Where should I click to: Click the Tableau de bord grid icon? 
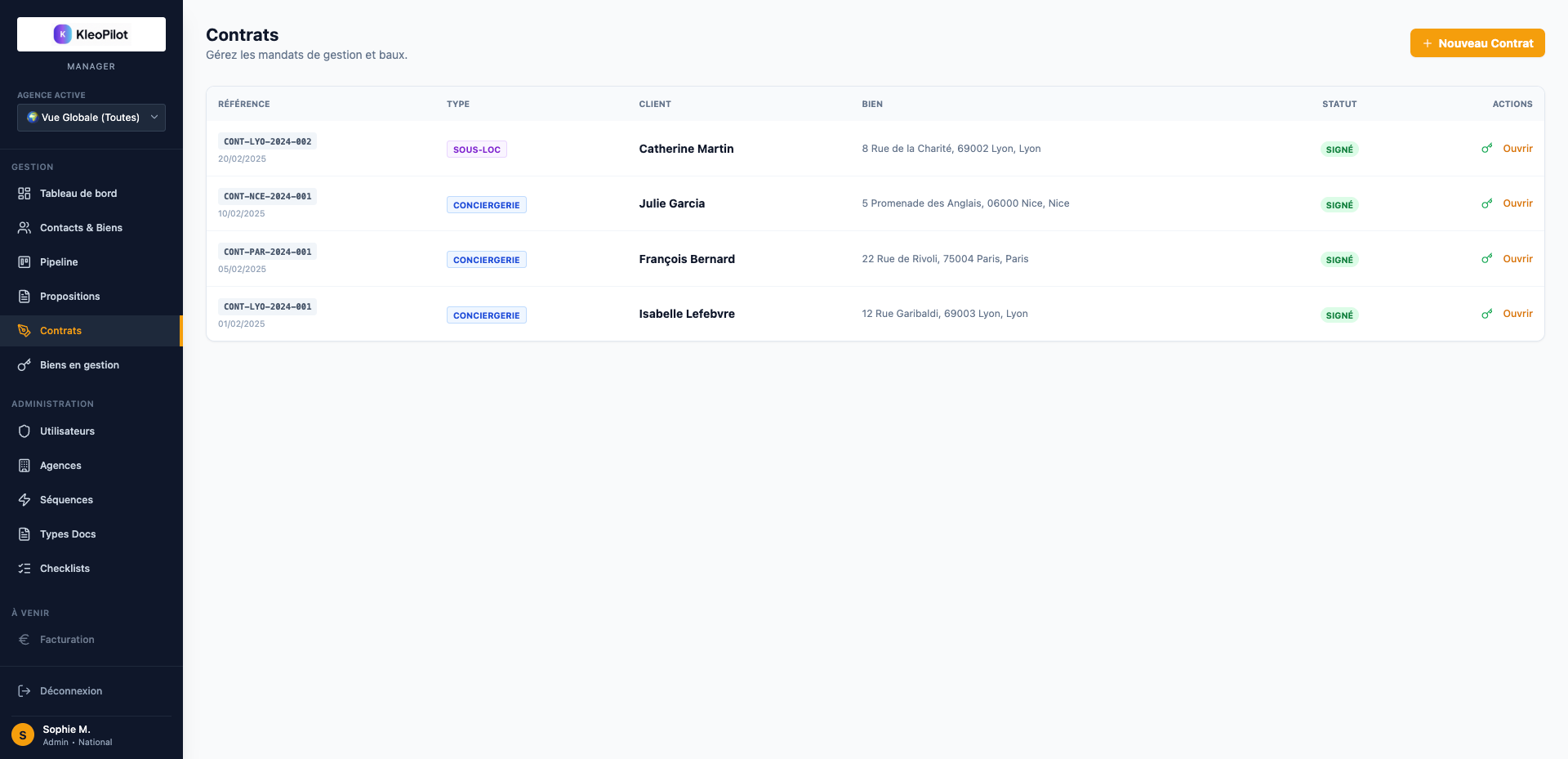[x=24, y=194]
